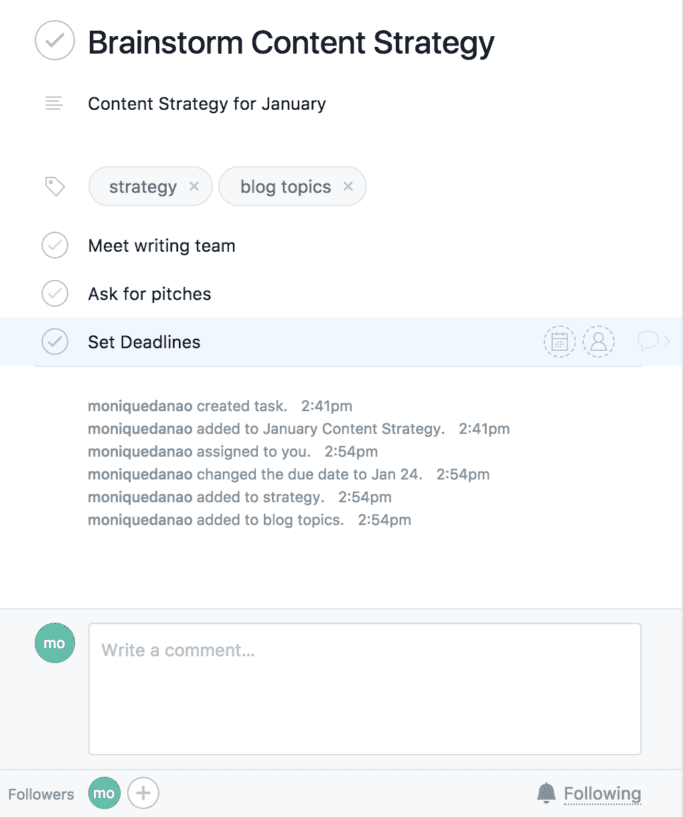
Task: Toggle completion on the Set Deadlines subtask
Action: pos(55,341)
